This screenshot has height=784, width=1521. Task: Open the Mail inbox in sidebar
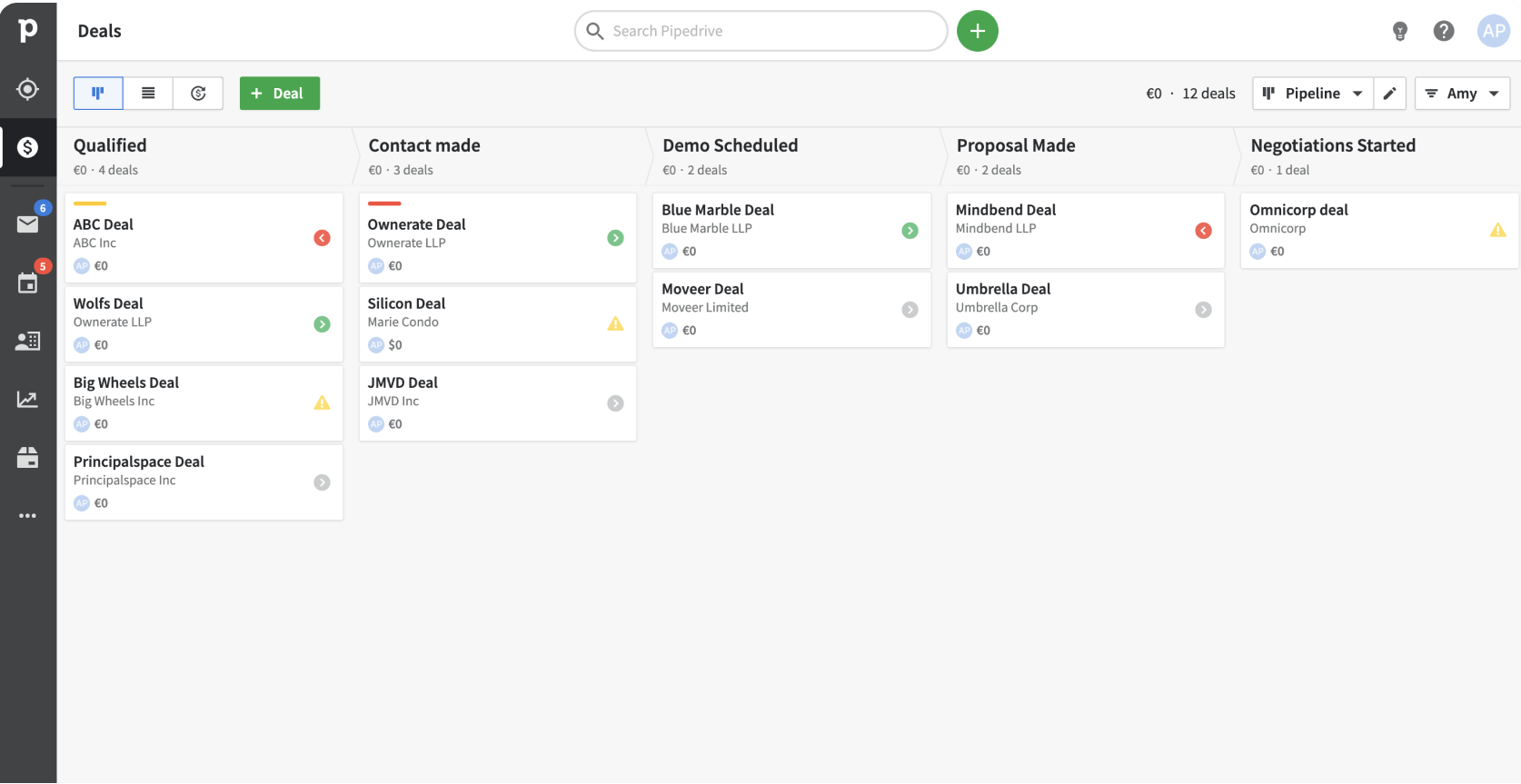[x=27, y=223]
